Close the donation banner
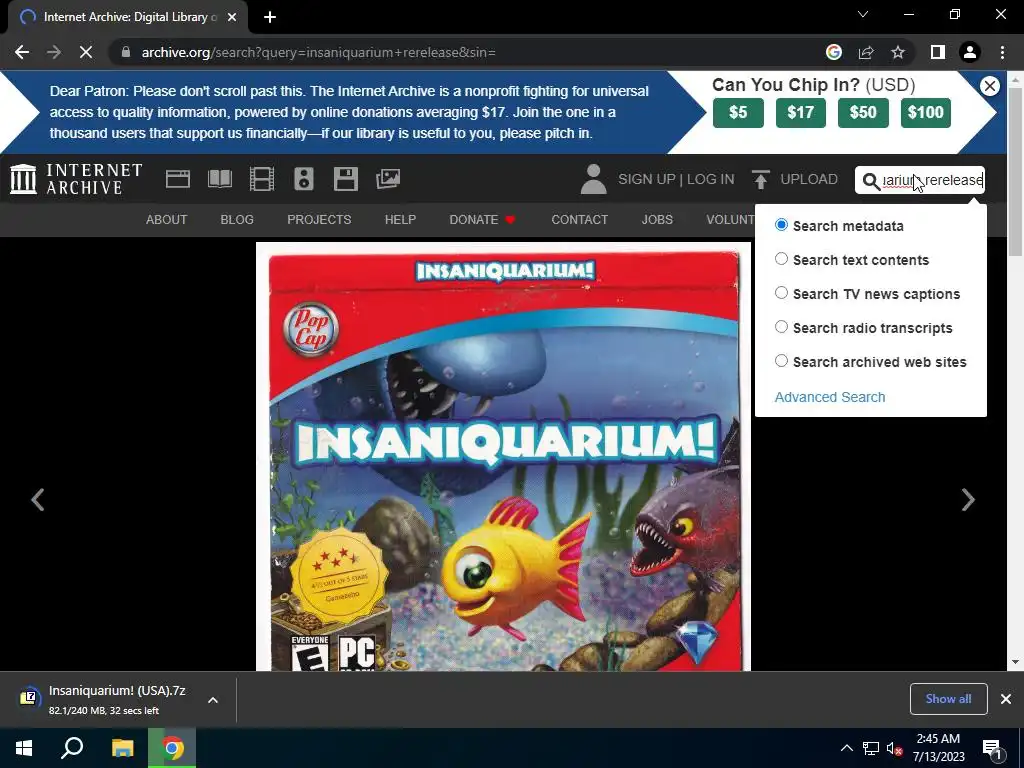The height and width of the screenshot is (768, 1024). (989, 86)
